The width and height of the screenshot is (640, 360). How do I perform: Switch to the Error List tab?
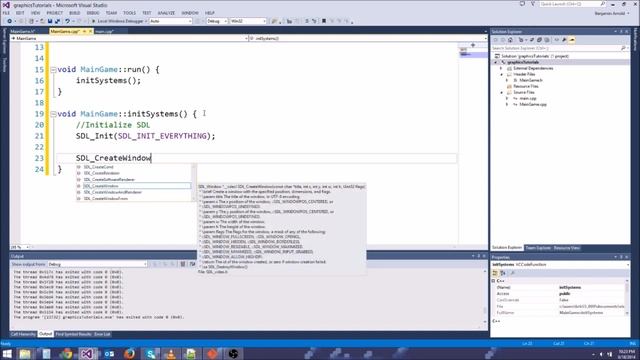[x=102, y=334]
